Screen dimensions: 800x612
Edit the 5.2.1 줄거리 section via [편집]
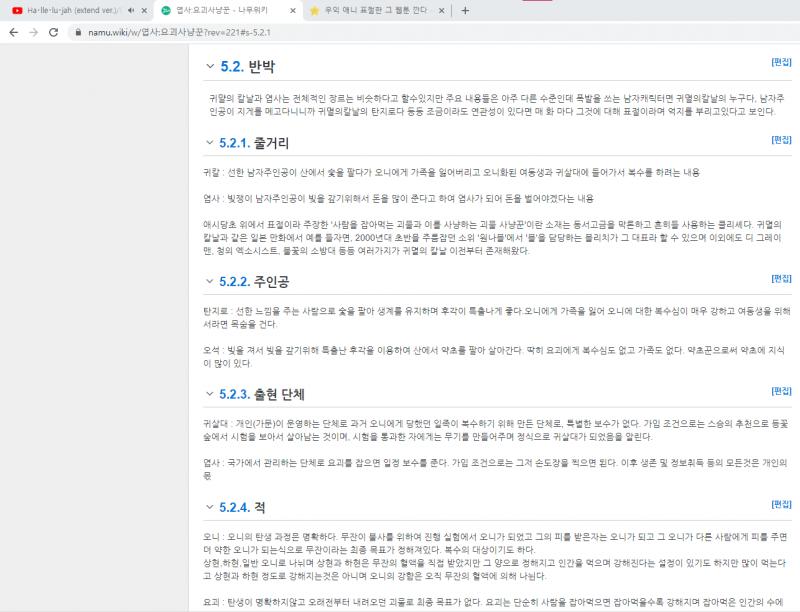point(781,140)
